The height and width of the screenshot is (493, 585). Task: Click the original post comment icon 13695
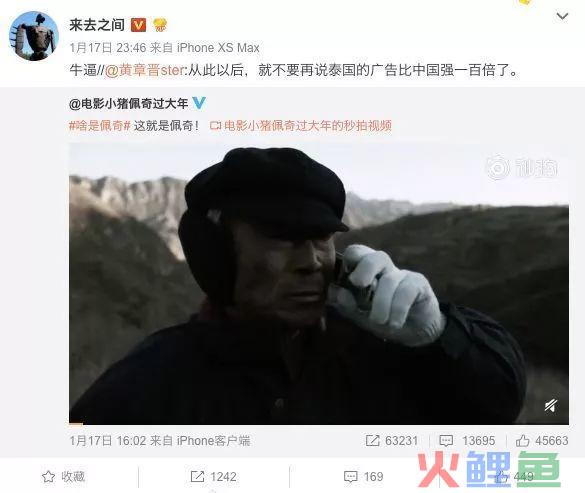point(467,440)
